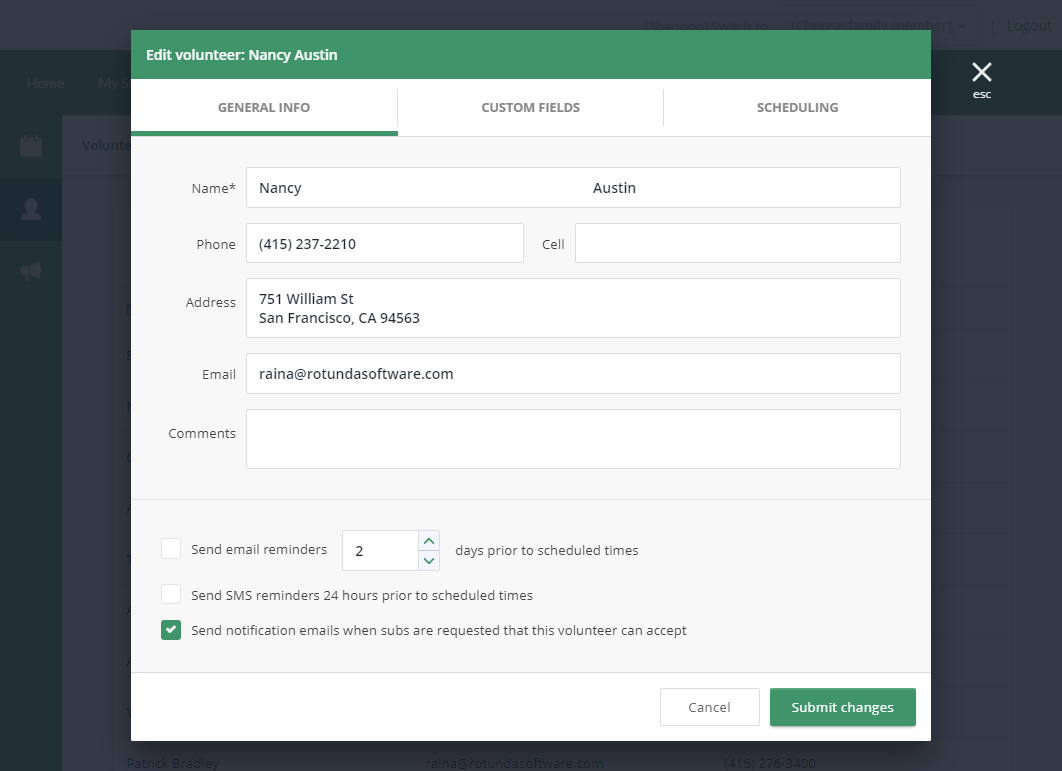The image size is (1062, 771).
Task: Switch to the Custom Fields tab
Action: 530,108
